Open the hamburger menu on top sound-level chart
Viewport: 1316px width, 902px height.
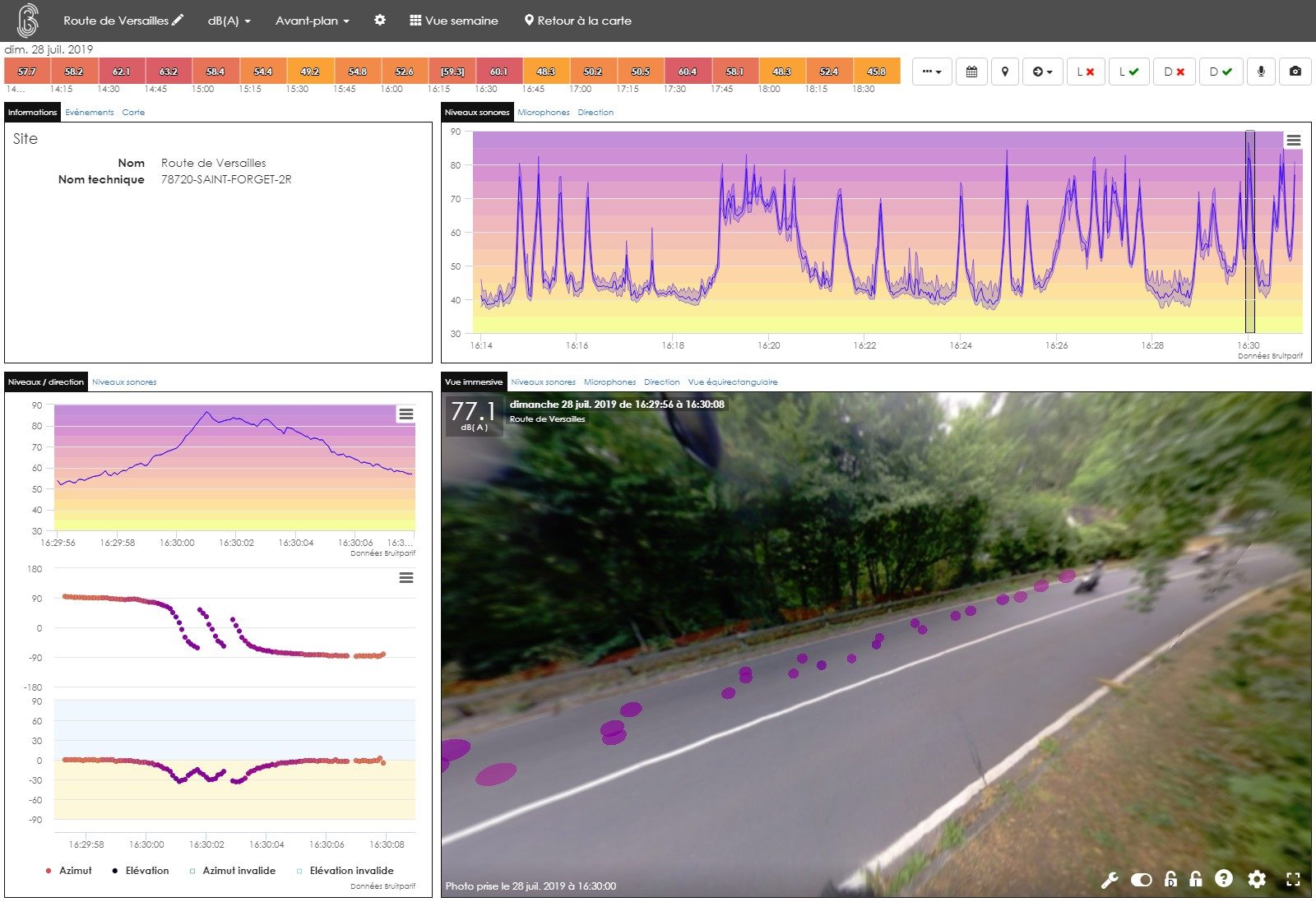[x=1293, y=141]
